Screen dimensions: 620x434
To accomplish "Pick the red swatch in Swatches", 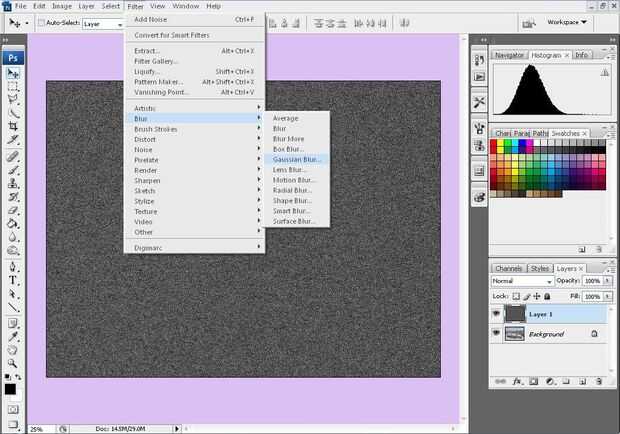I will pos(493,143).
